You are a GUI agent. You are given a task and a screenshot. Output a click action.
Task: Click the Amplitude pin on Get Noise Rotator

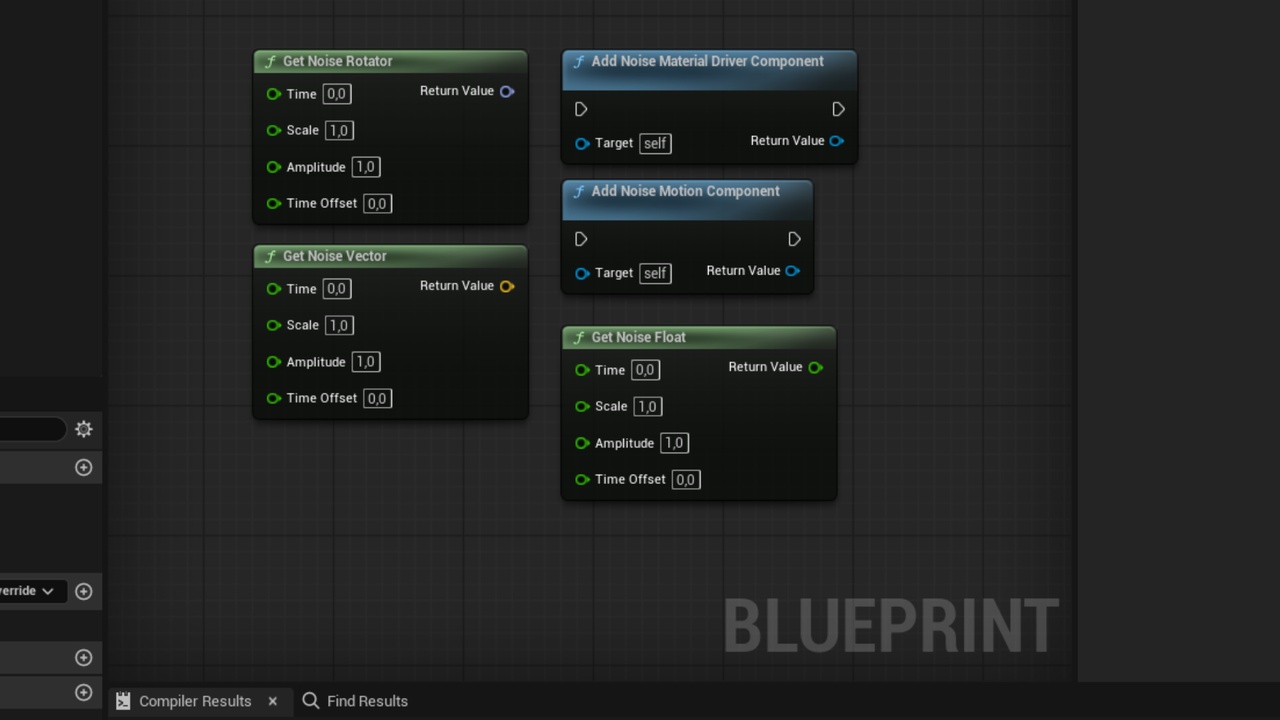[274, 167]
